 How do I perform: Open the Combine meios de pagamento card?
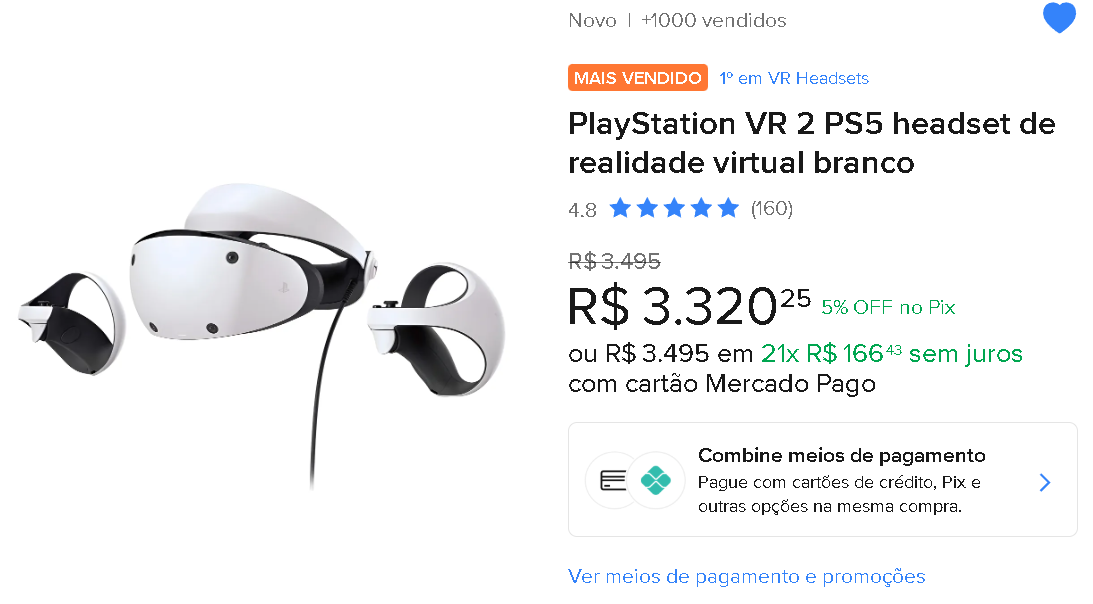coord(823,479)
